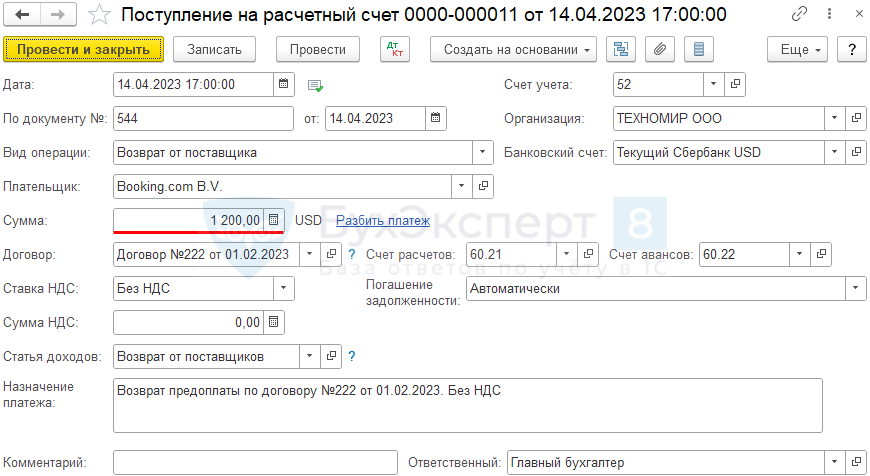
Task: Show help hint next to Договор
Action: (352, 254)
